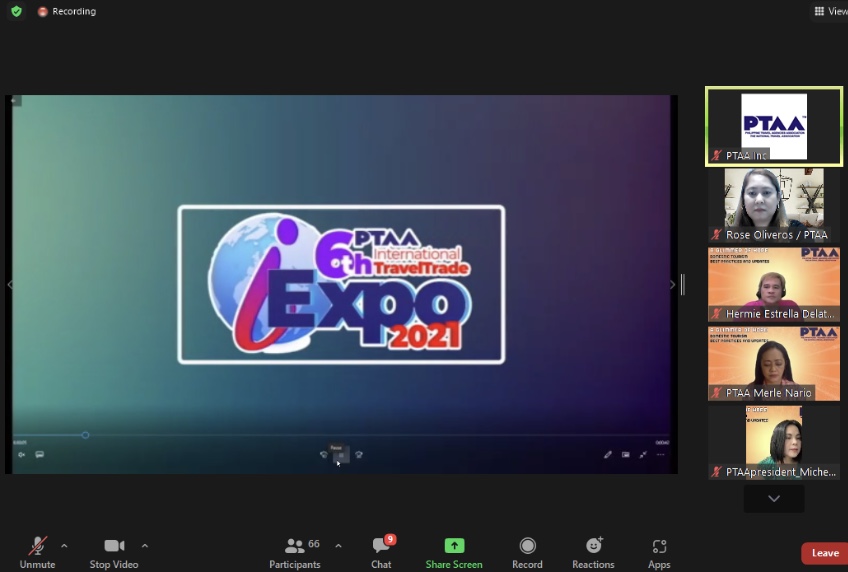
Task: Click the green Share Screen button
Action: tap(454, 552)
